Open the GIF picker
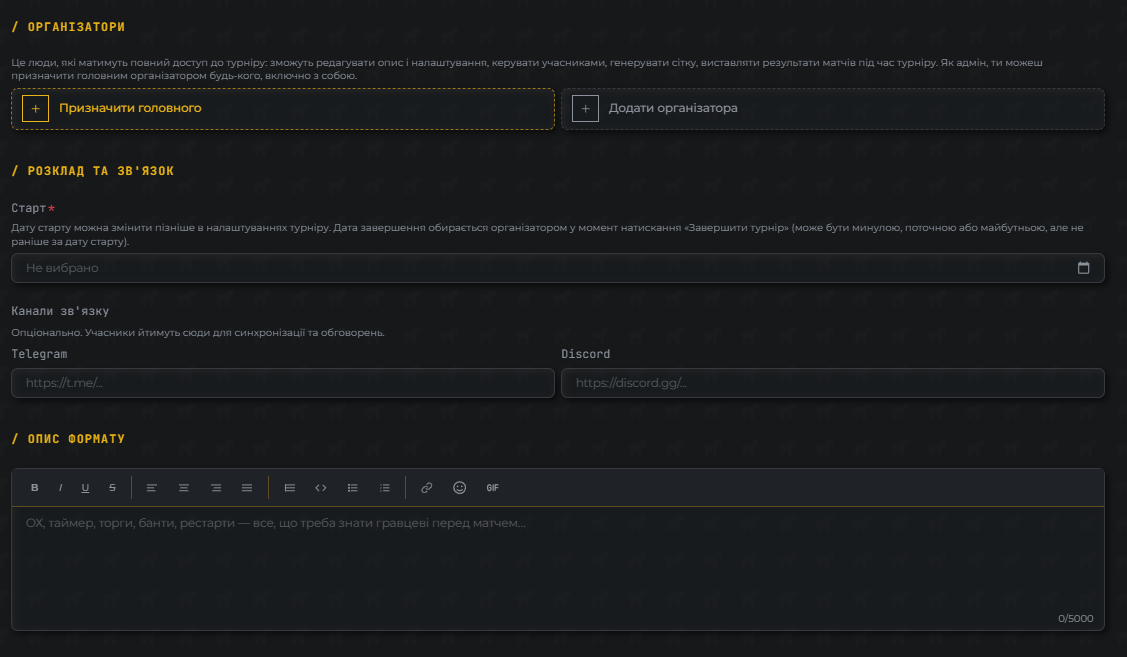Screen dimensions: 1127x657 [x=492, y=487]
